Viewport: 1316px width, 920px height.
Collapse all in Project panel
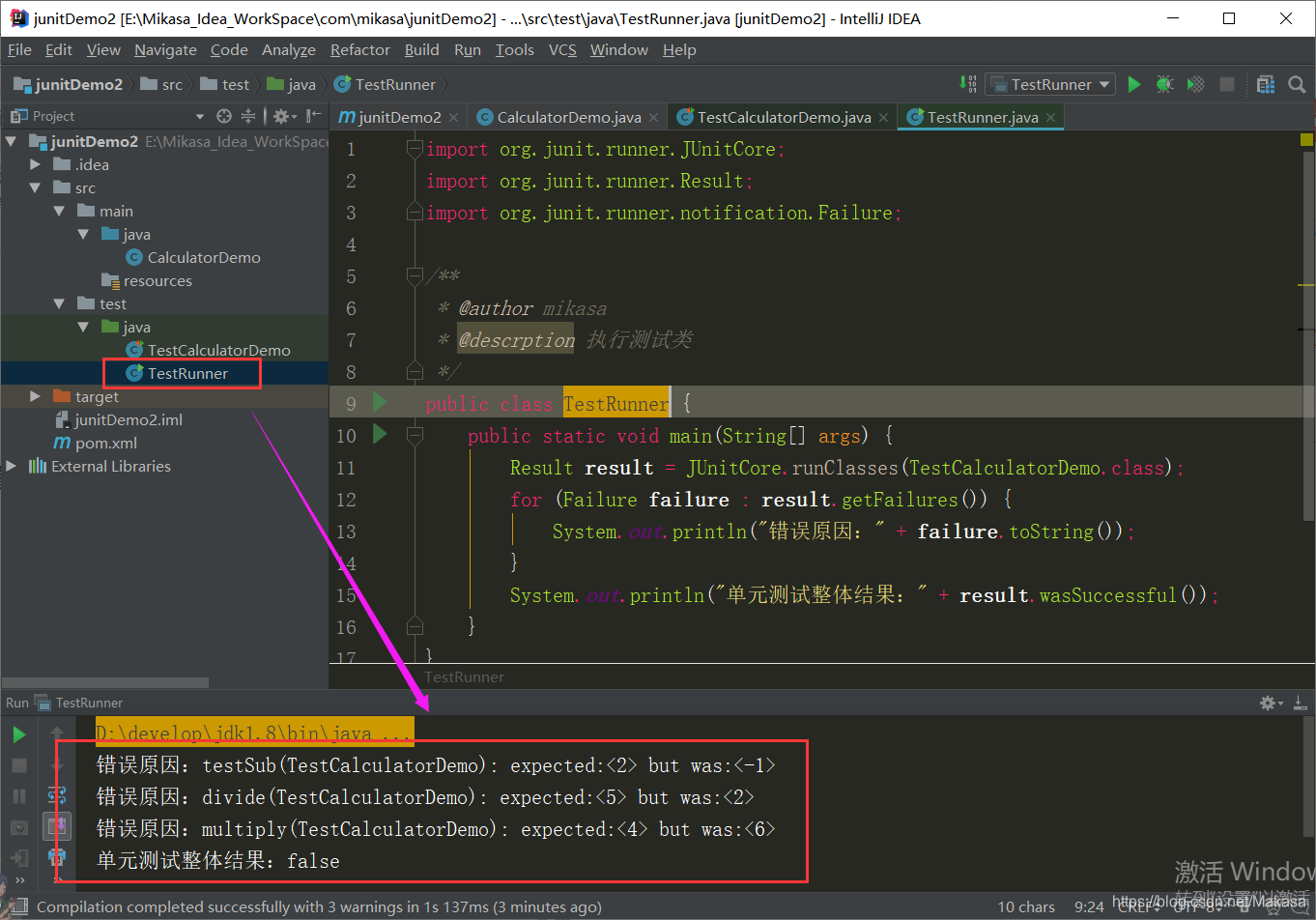(x=248, y=116)
